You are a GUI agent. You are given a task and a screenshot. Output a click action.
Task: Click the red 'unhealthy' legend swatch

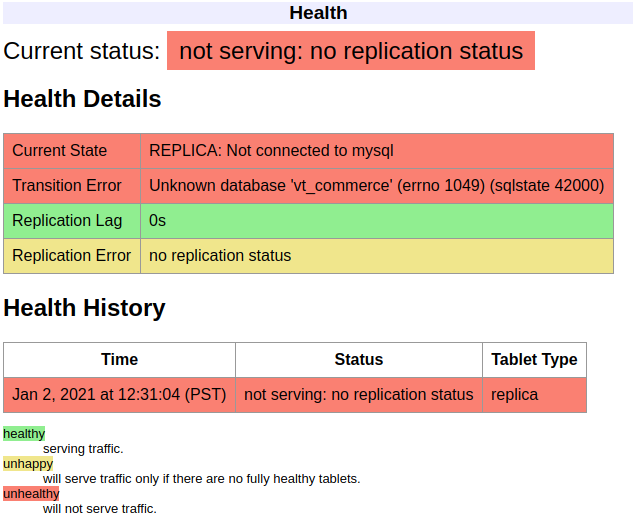click(x=31, y=494)
